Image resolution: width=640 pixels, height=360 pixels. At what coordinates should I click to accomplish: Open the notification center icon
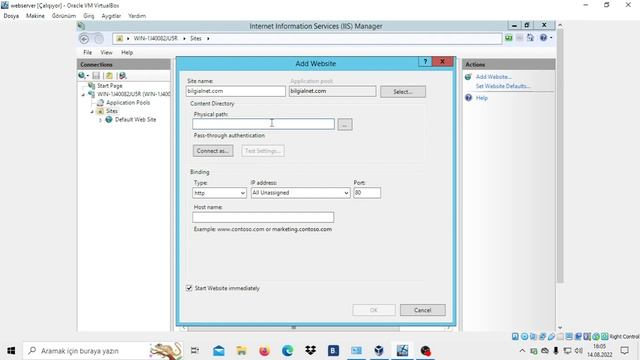click(624, 351)
